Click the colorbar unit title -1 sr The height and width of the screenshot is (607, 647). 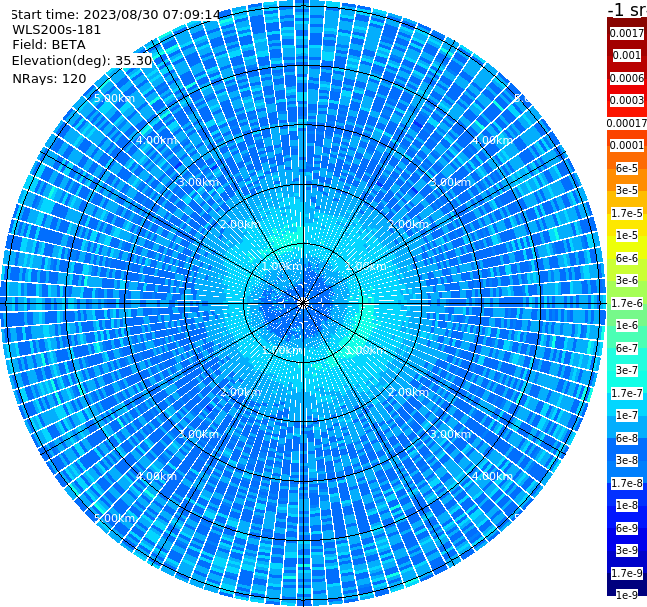(627, 10)
